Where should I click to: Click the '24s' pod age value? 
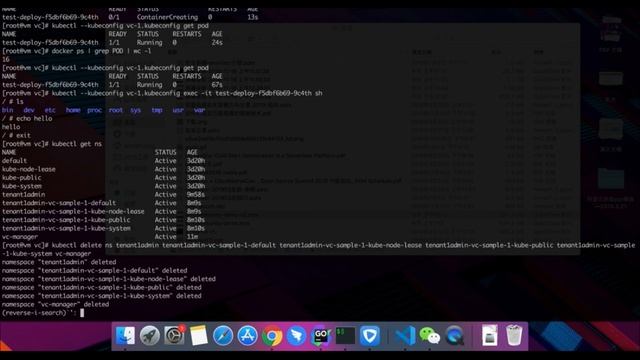(217, 42)
